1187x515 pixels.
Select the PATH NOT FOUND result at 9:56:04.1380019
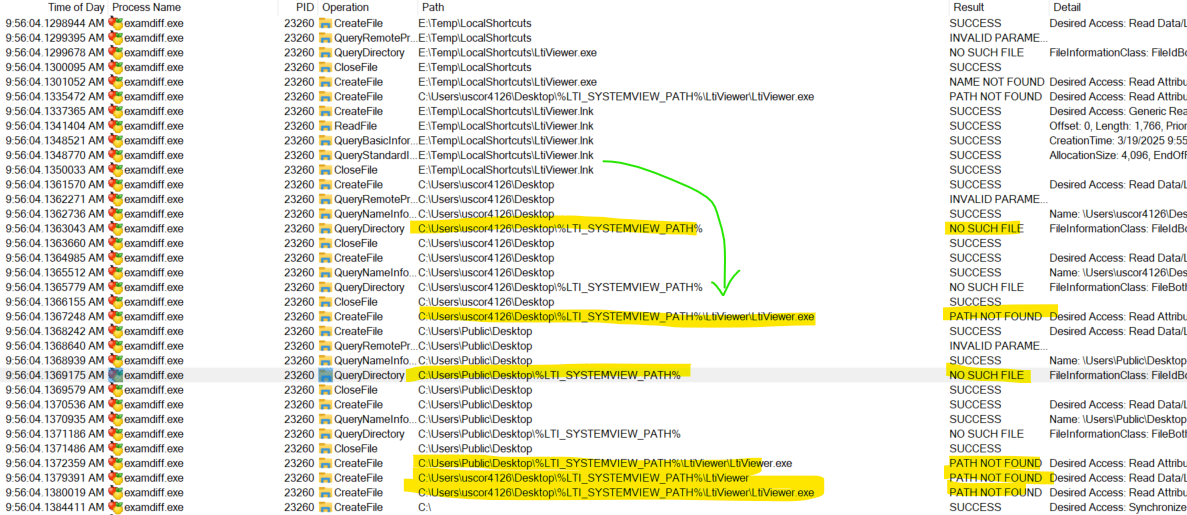995,493
